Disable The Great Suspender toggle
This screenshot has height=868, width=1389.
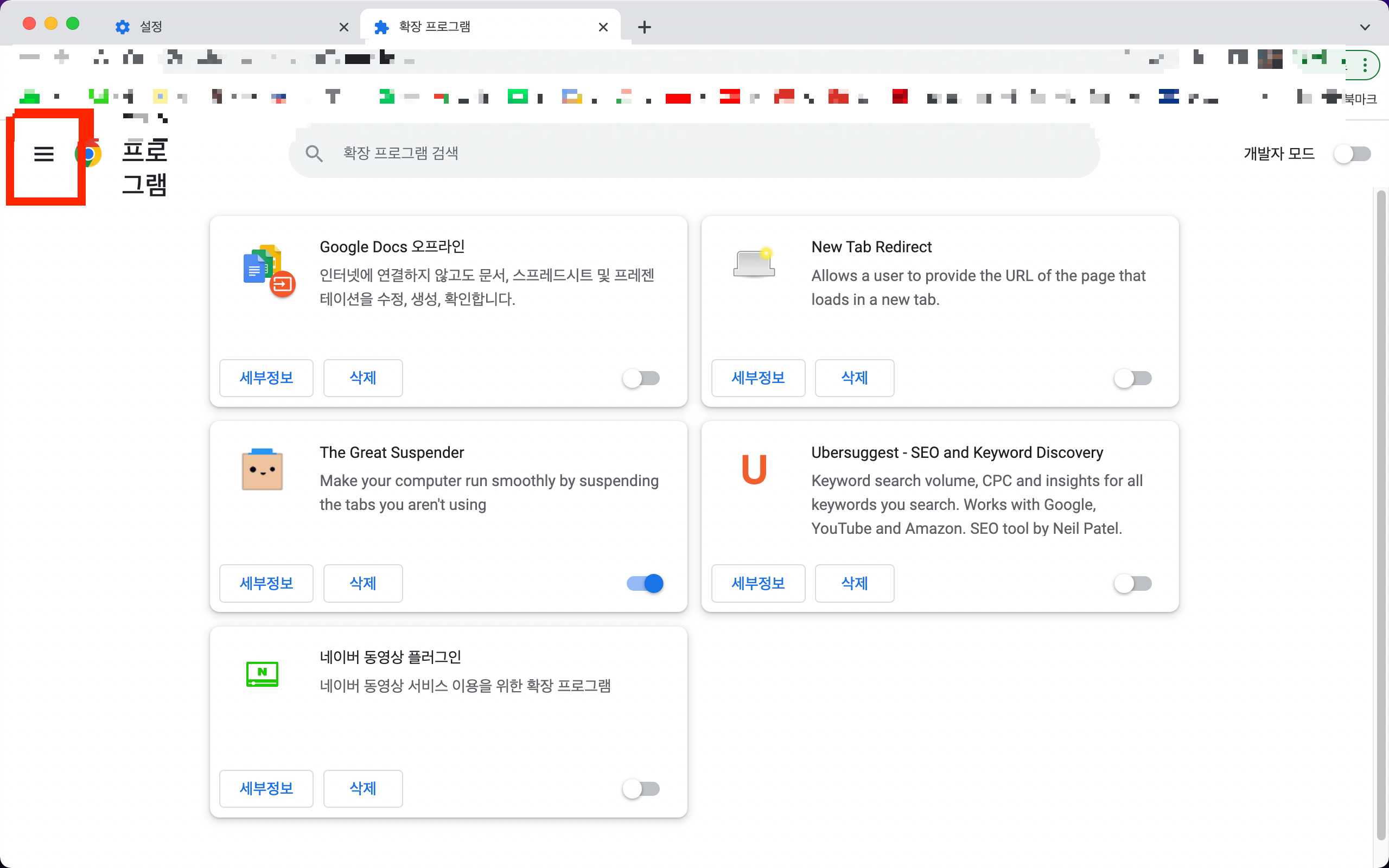(x=645, y=583)
